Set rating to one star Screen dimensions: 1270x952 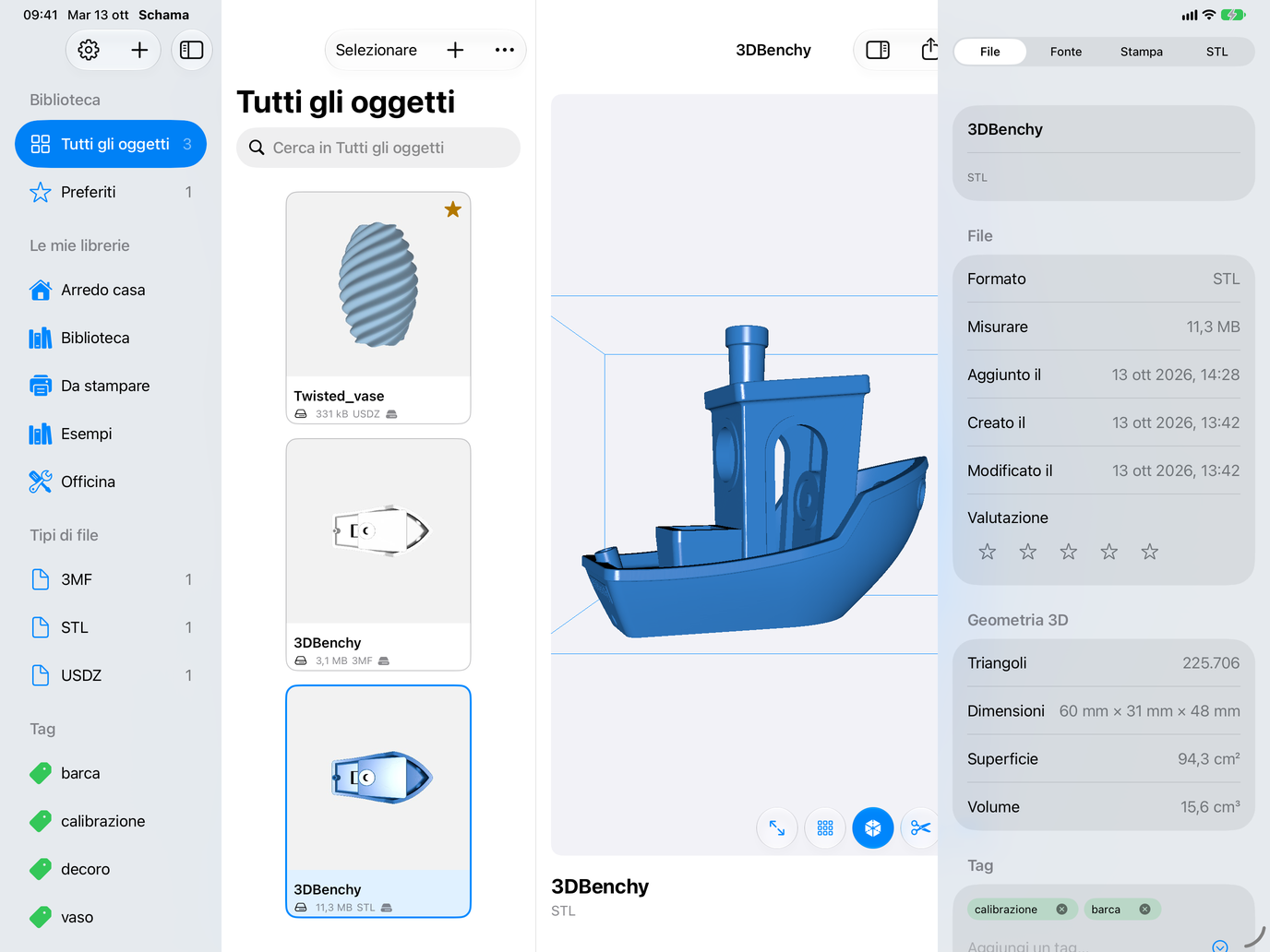pyautogui.click(x=988, y=552)
